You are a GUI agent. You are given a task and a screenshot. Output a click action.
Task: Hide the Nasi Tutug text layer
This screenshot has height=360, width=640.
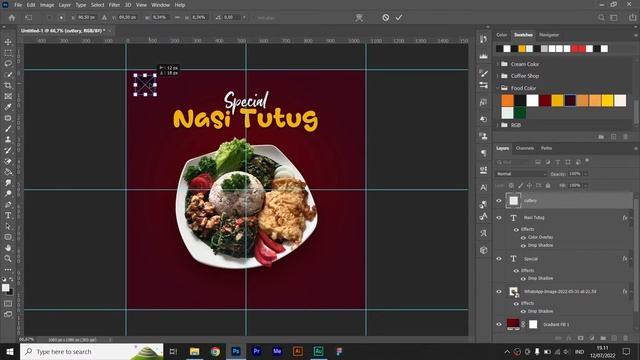coord(499,218)
